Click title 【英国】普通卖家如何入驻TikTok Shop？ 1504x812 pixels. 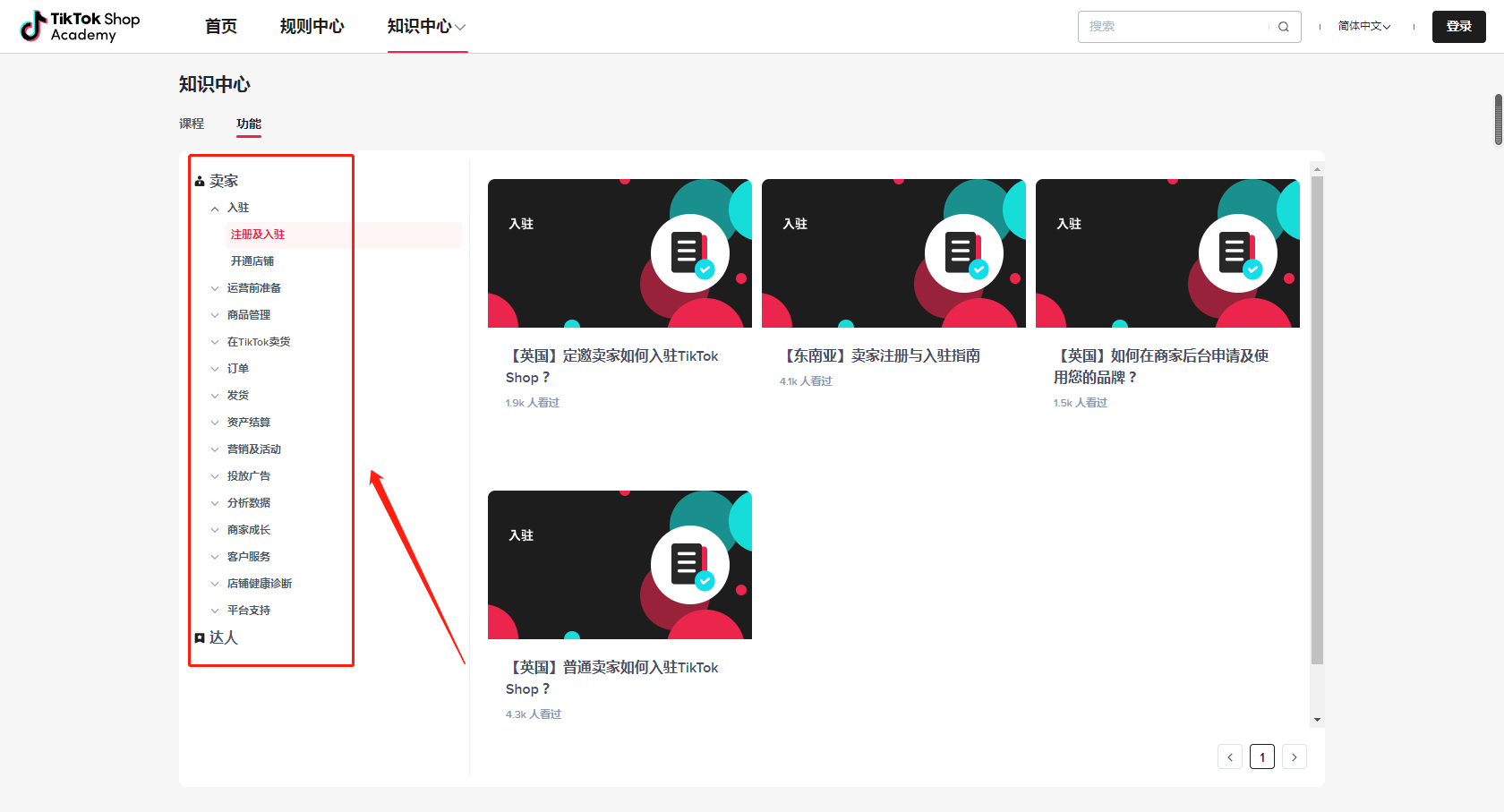click(x=612, y=679)
